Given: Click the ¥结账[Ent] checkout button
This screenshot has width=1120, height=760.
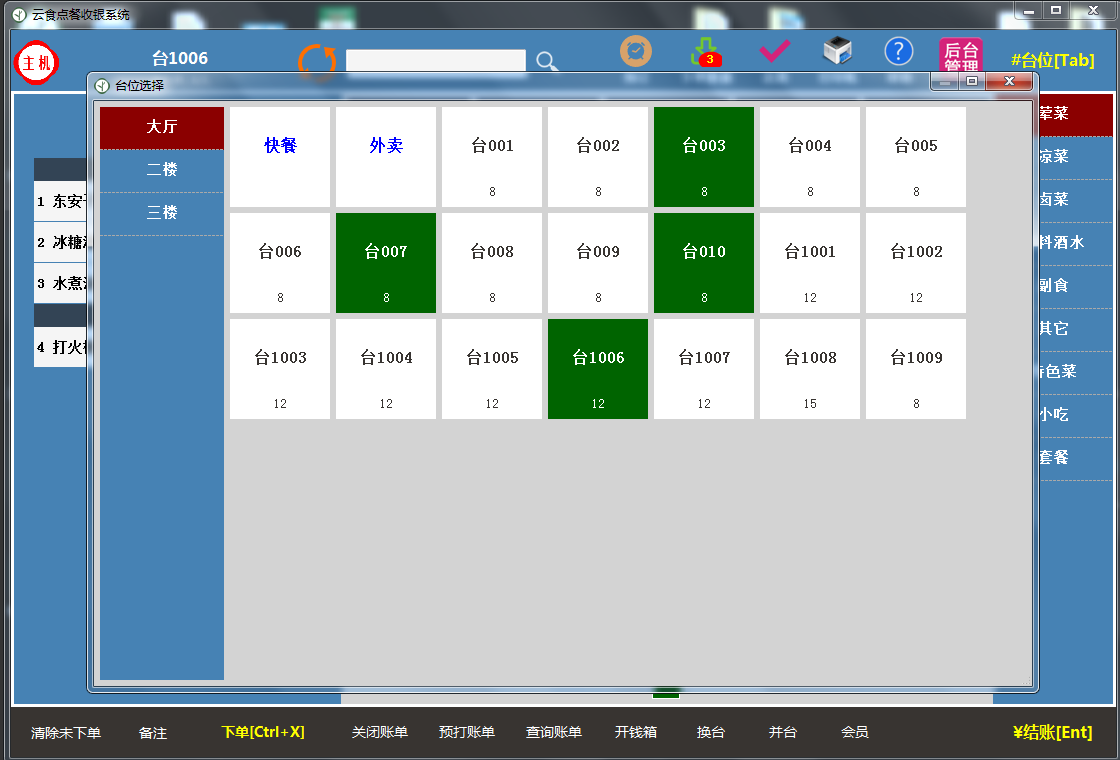Looking at the screenshot, I should tap(1052, 732).
